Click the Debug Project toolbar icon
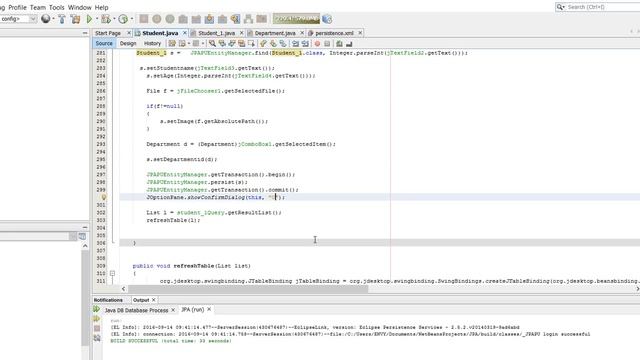640x360 pixels. 106,19
